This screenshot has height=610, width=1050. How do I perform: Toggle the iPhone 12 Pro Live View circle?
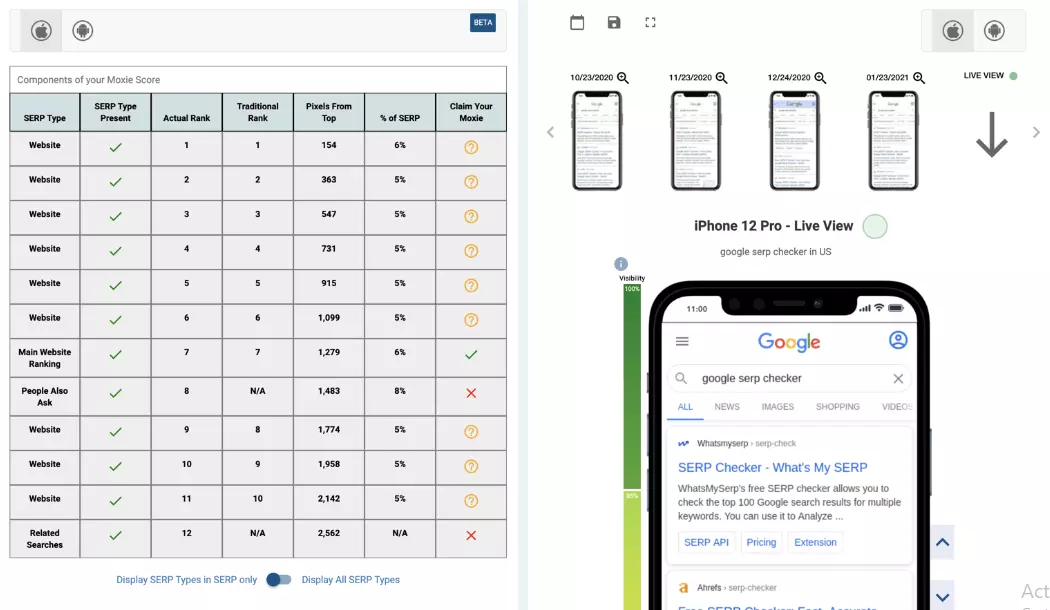point(875,226)
